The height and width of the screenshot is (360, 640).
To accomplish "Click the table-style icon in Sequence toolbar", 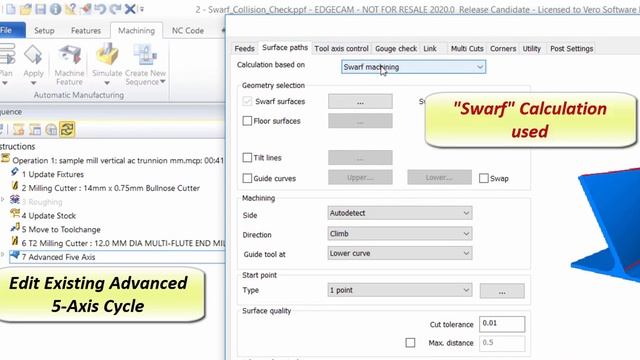I will point(35,130).
